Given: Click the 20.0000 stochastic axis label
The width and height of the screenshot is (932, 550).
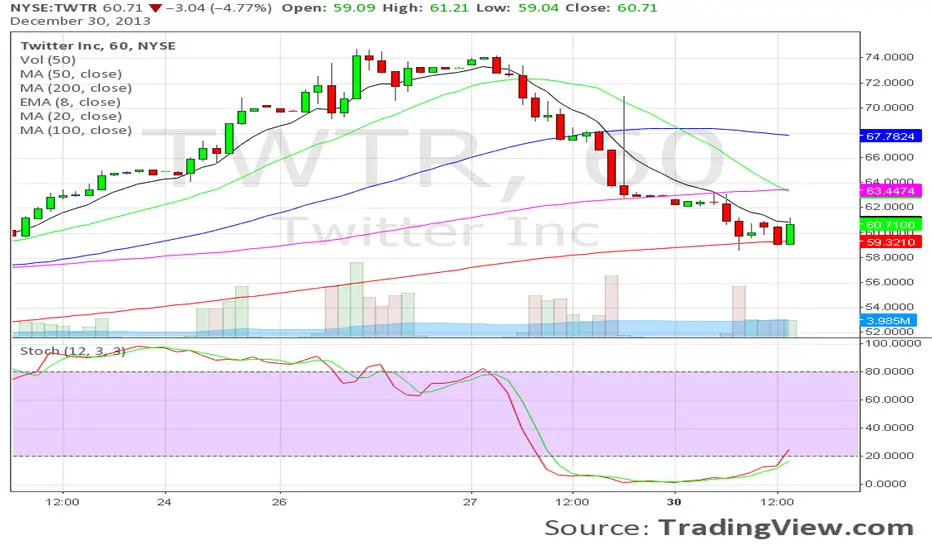Looking at the screenshot, I should click(889, 455).
